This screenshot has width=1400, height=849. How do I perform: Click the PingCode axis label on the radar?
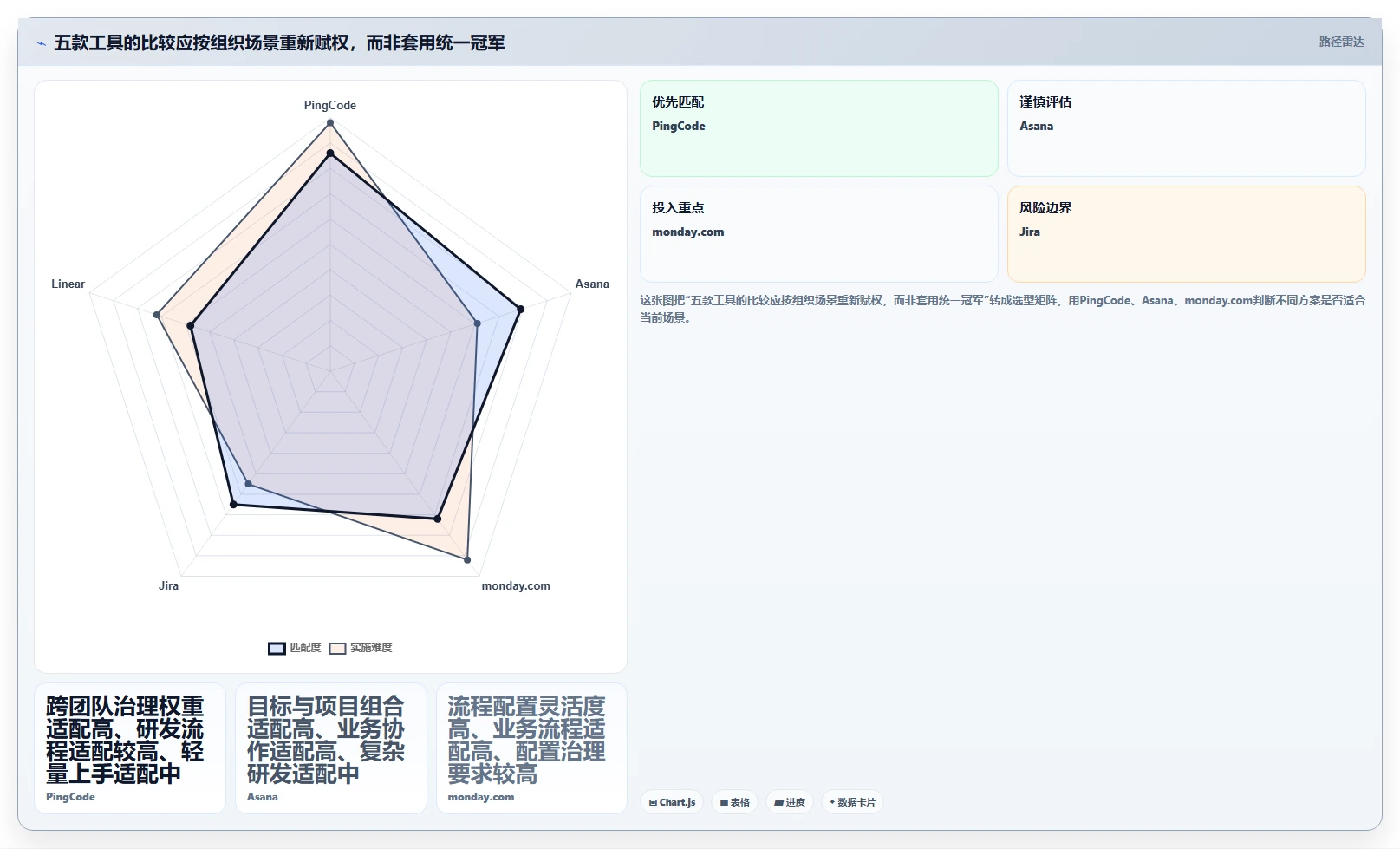(330, 105)
